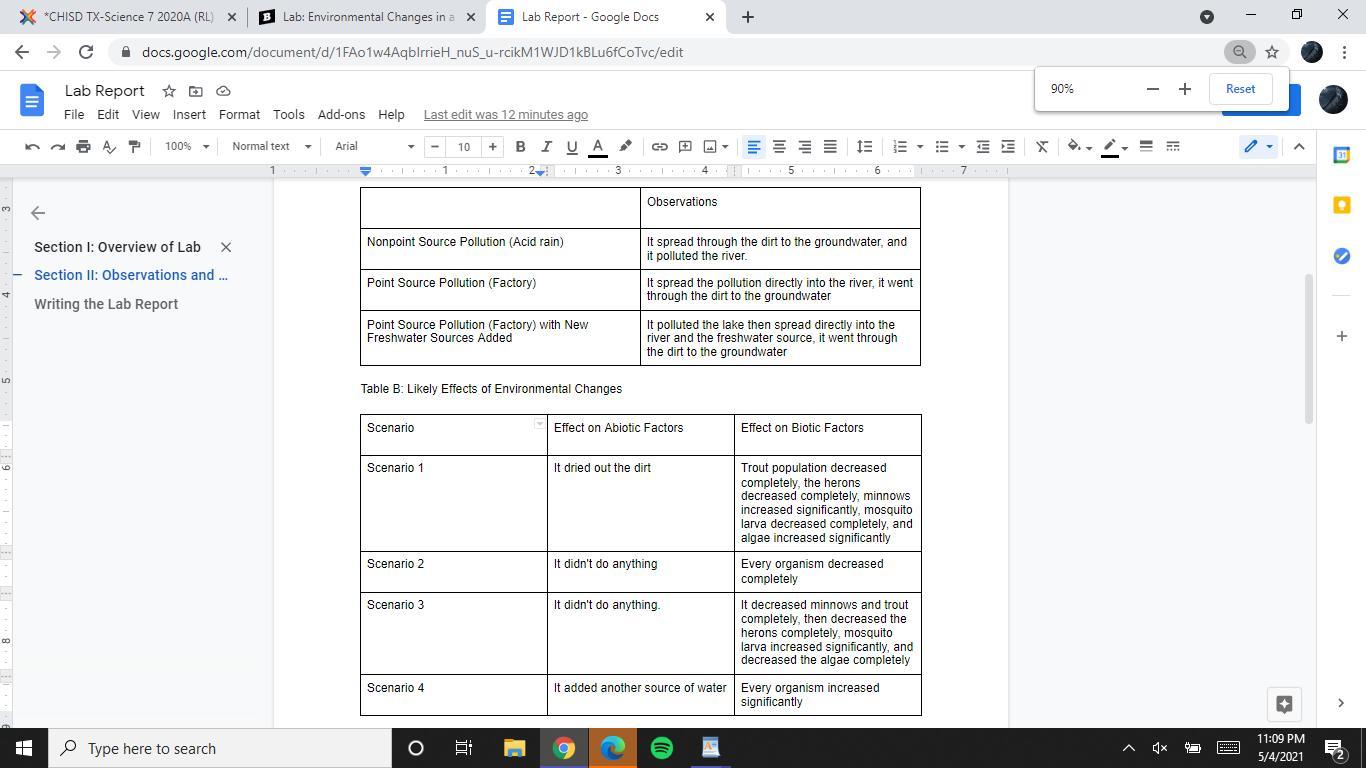Open the Arial font dropdown
1366x768 pixels.
click(374, 146)
